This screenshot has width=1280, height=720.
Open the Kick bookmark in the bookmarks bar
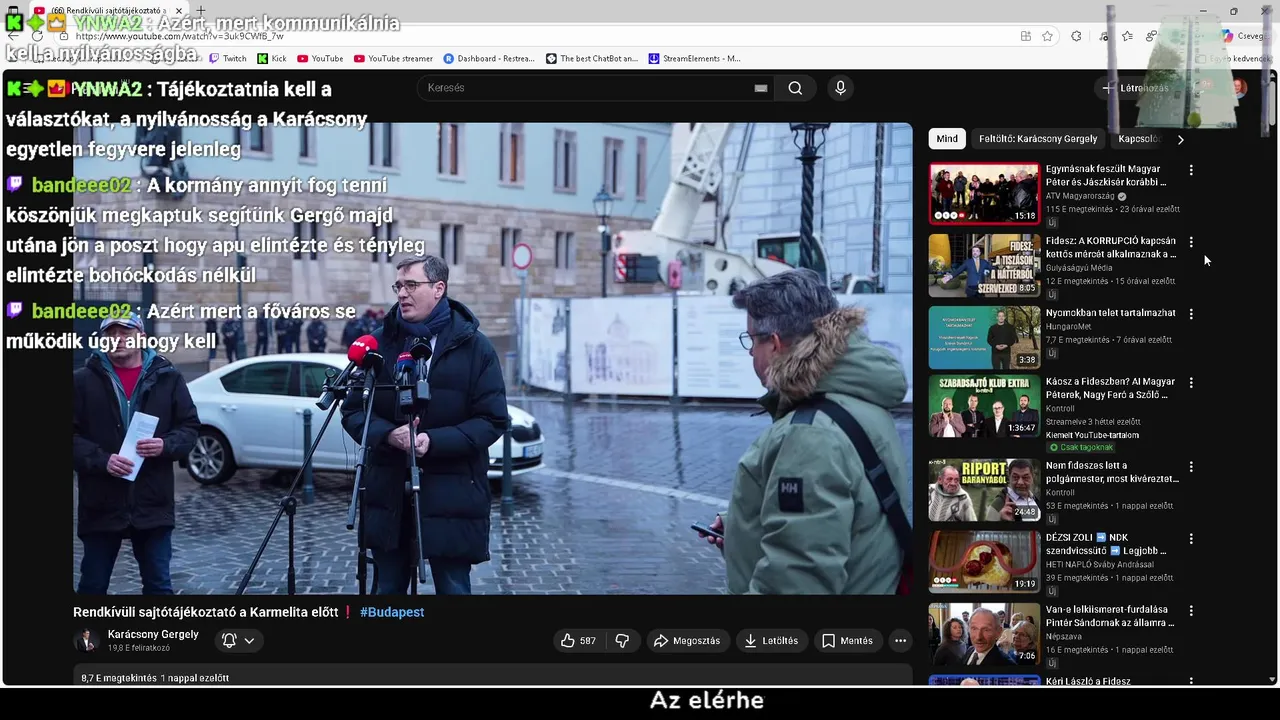272,59
